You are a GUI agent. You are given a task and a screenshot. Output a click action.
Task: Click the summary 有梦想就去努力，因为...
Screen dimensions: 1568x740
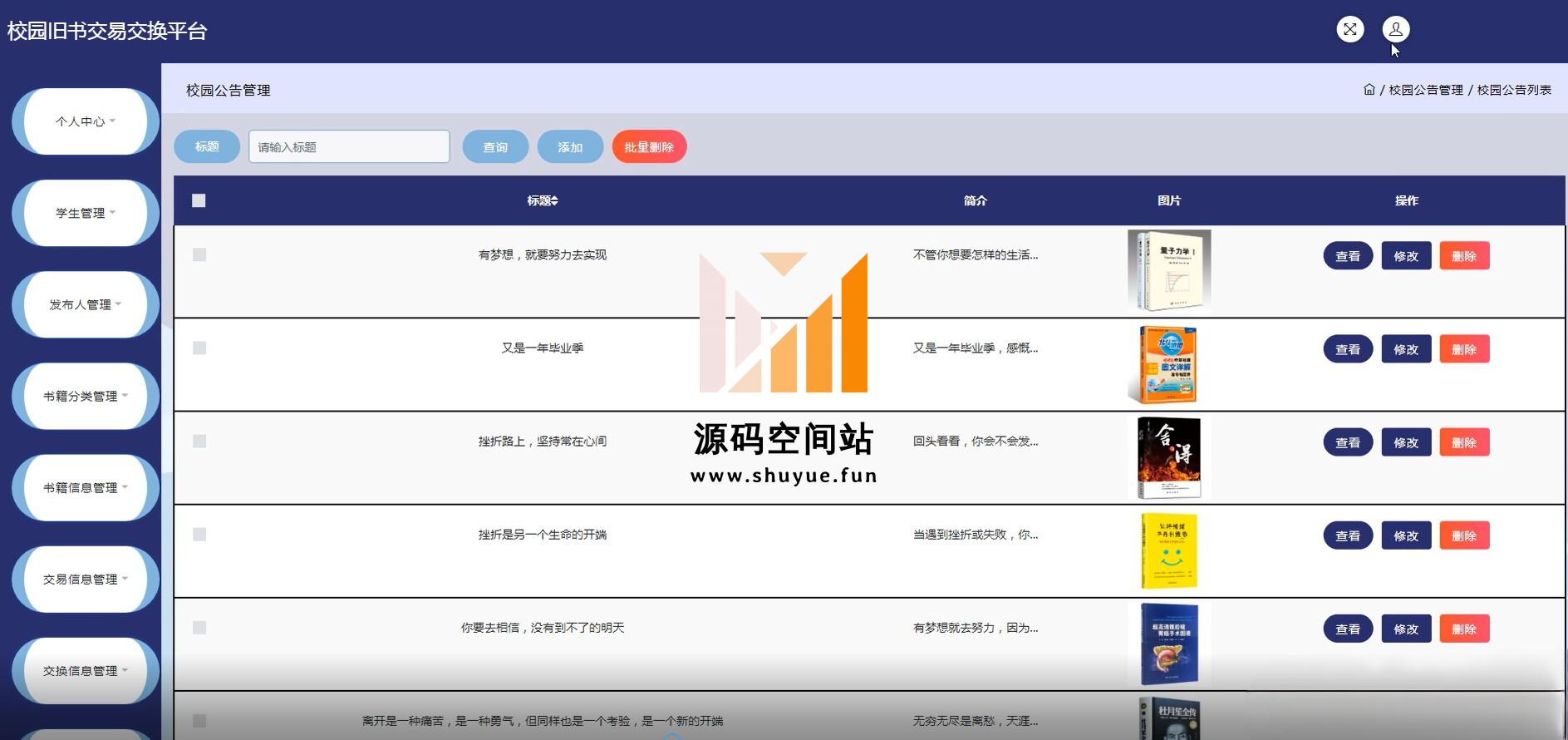[976, 627]
